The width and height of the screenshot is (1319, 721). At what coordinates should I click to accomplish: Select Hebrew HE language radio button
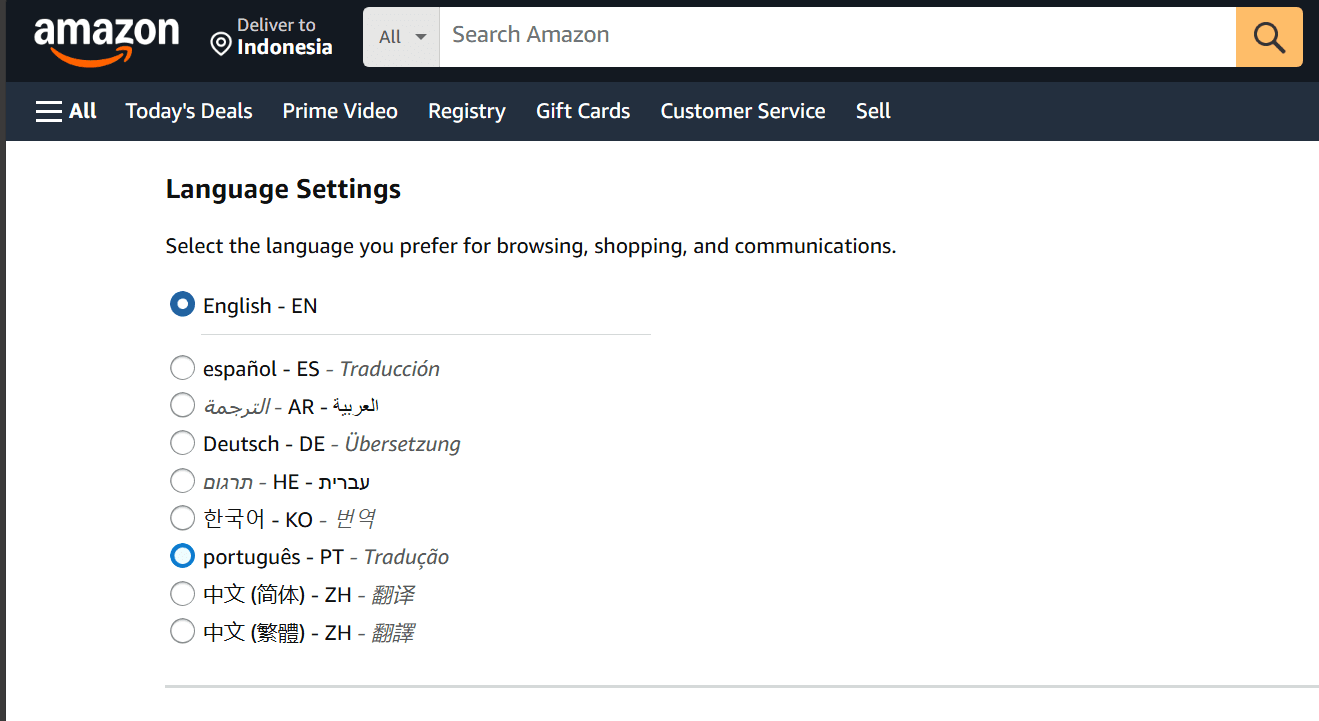click(182, 481)
